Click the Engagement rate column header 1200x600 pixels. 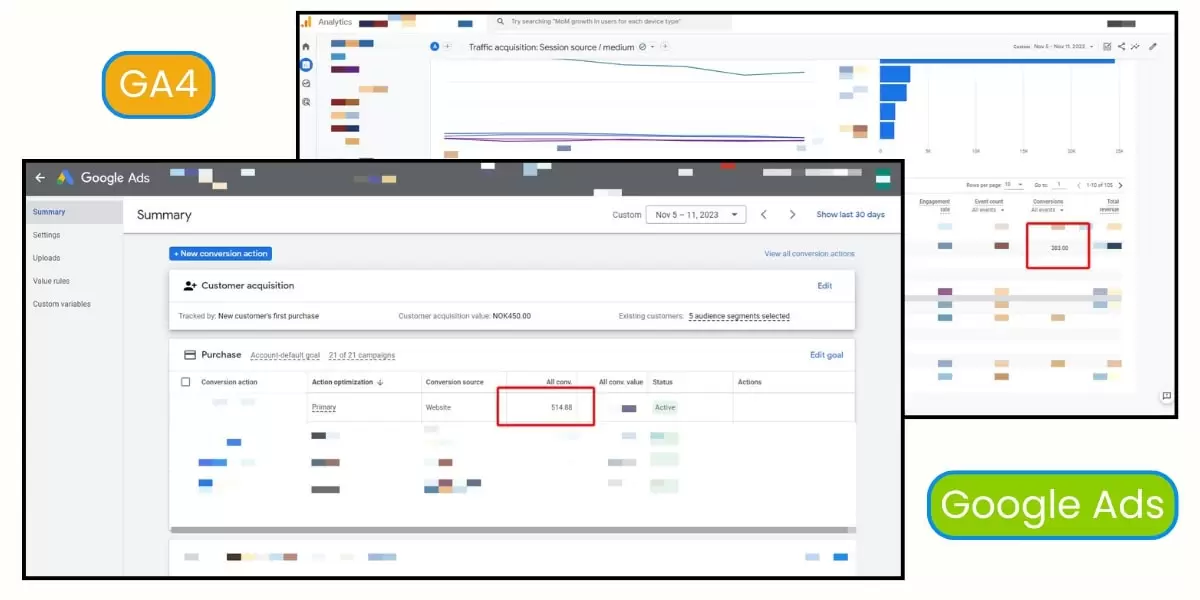935,205
